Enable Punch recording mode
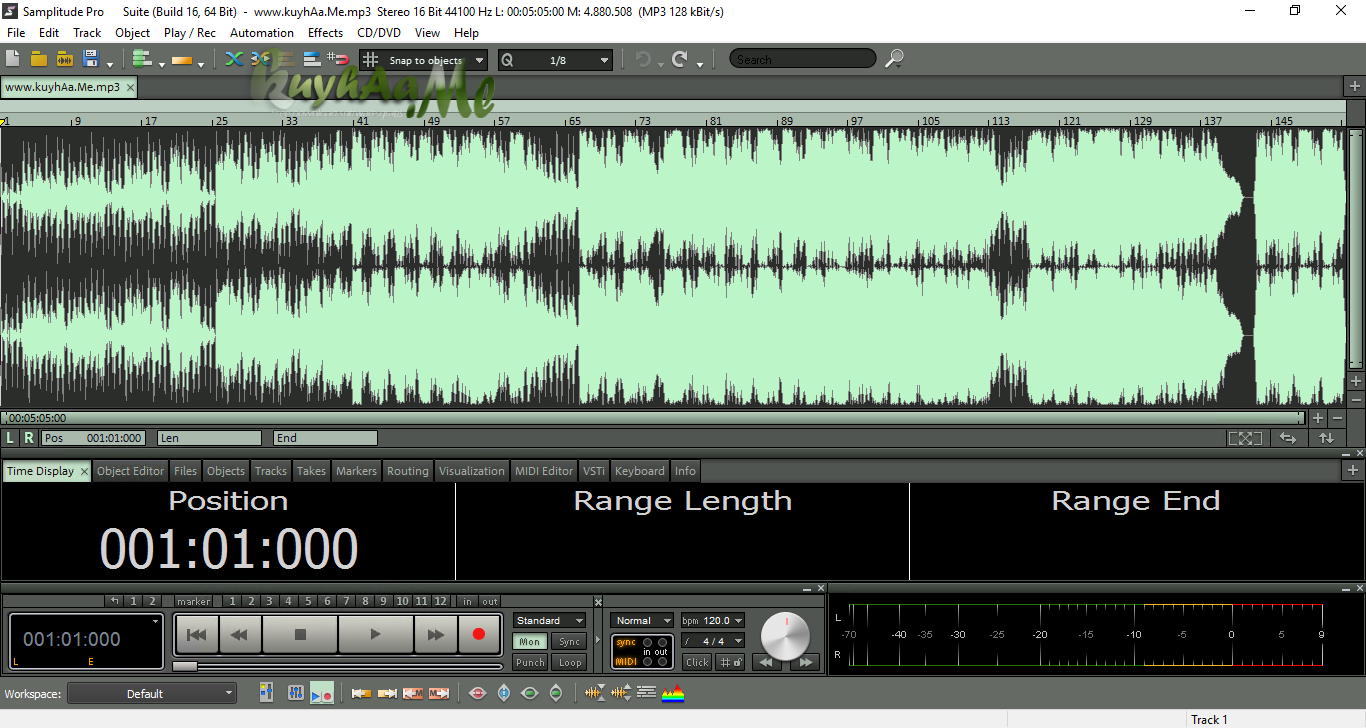 pyautogui.click(x=530, y=662)
